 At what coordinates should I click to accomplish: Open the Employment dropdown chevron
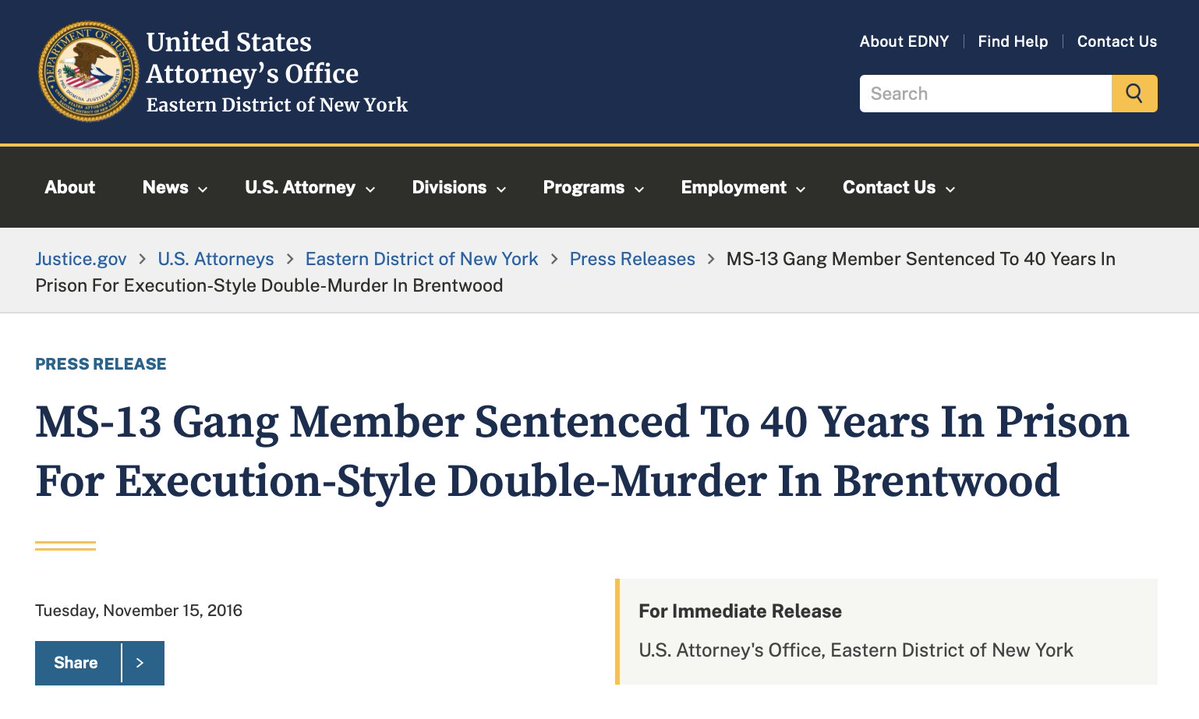click(801, 189)
